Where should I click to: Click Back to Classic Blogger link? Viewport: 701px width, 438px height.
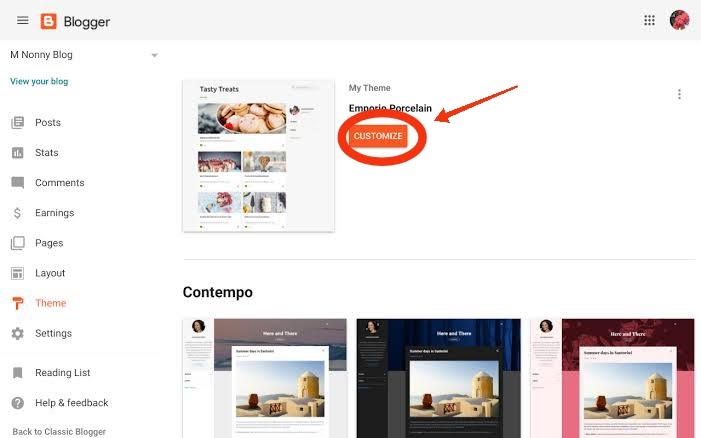pyautogui.click(x=59, y=432)
